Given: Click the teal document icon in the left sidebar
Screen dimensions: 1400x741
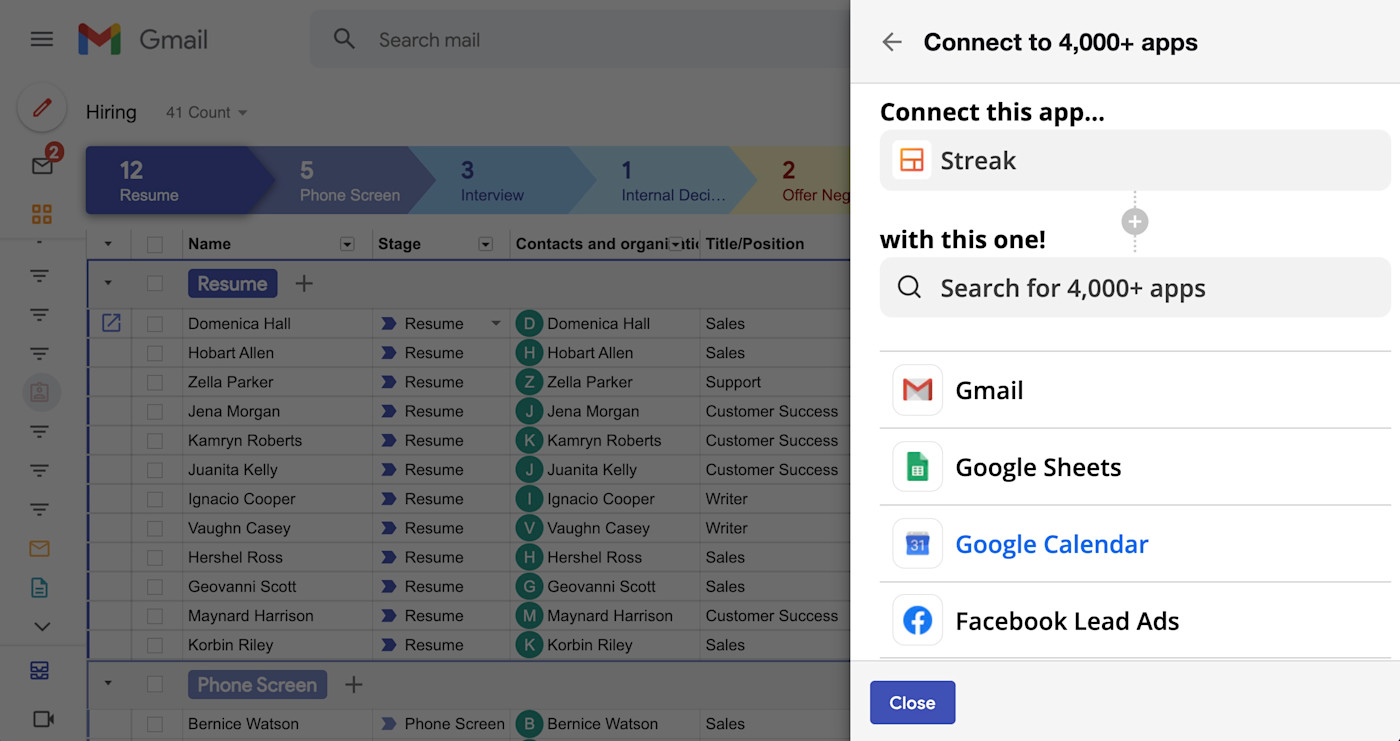Looking at the screenshot, I should pos(40,588).
